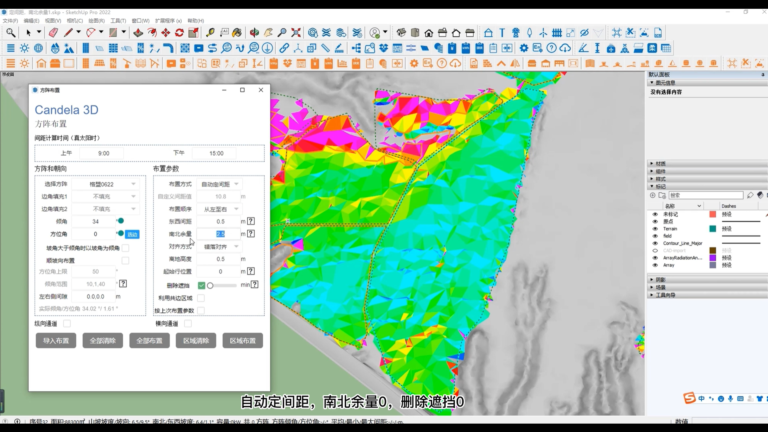
Task: Open the layout order dropdown
Action: (x=220, y=209)
